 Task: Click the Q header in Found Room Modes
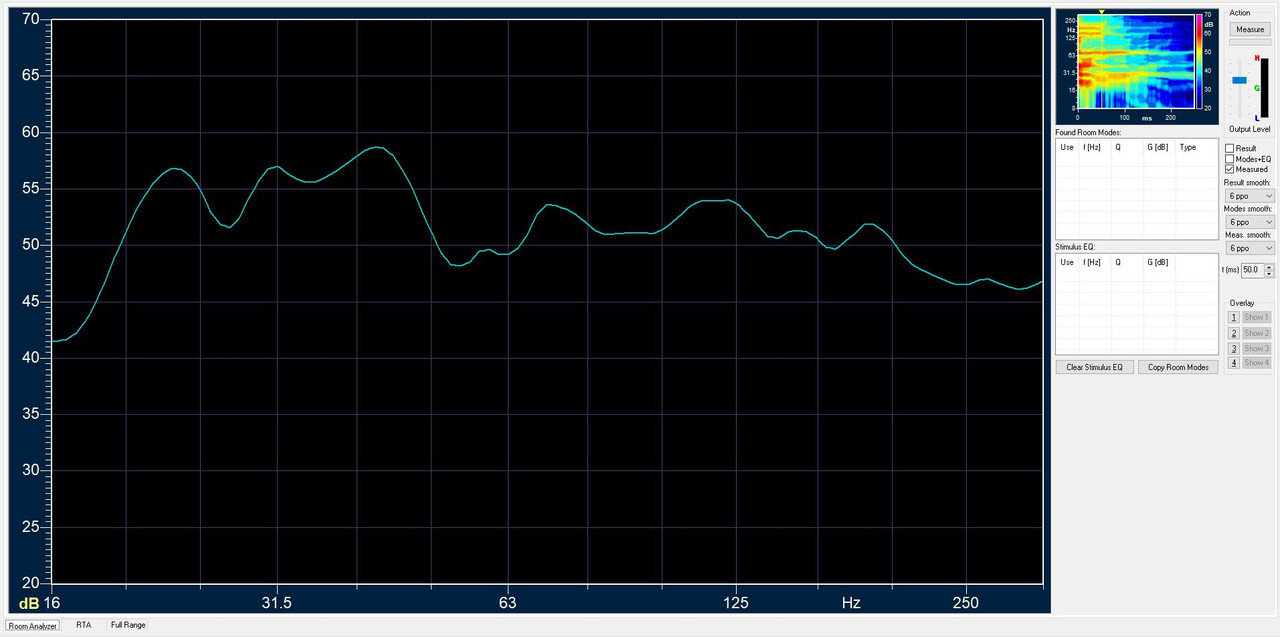1118,147
